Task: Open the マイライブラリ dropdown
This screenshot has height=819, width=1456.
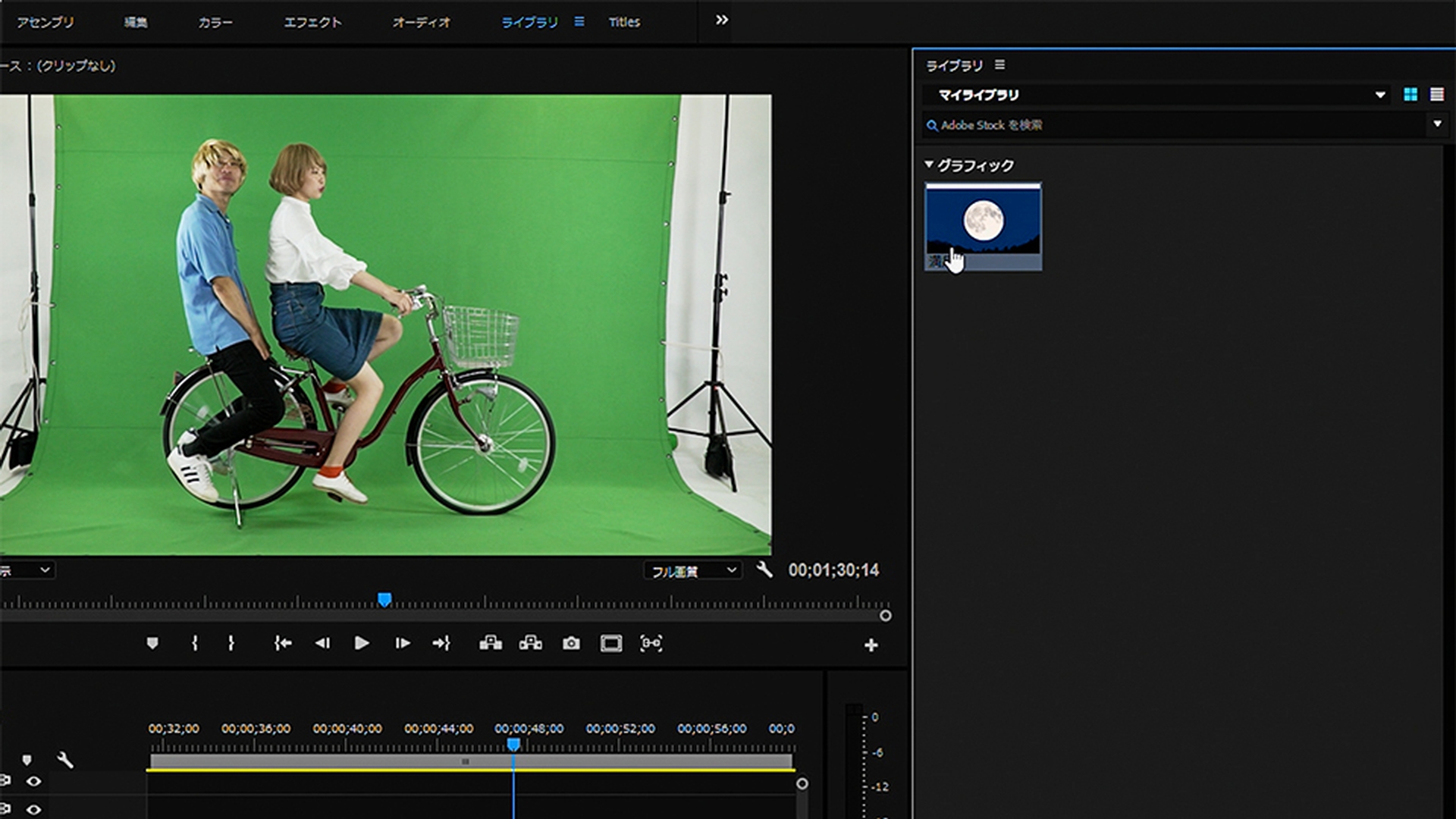Action: click(x=1379, y=95)
